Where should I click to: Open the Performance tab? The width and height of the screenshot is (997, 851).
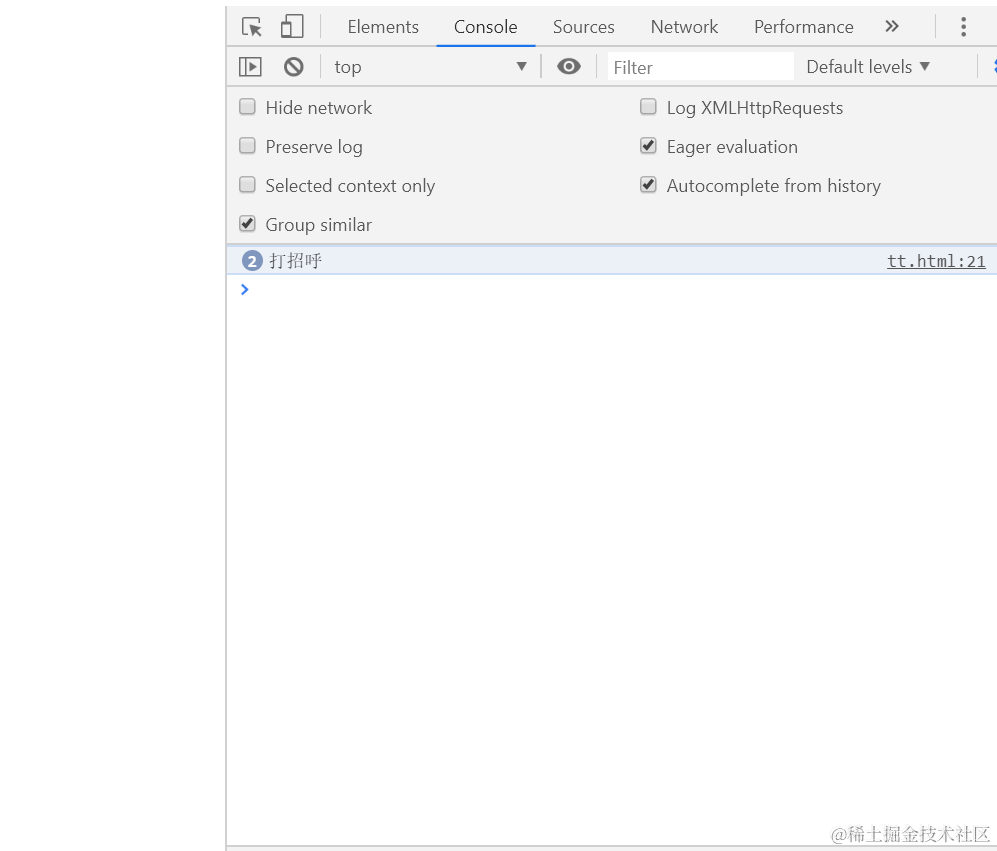coord(803,27)
